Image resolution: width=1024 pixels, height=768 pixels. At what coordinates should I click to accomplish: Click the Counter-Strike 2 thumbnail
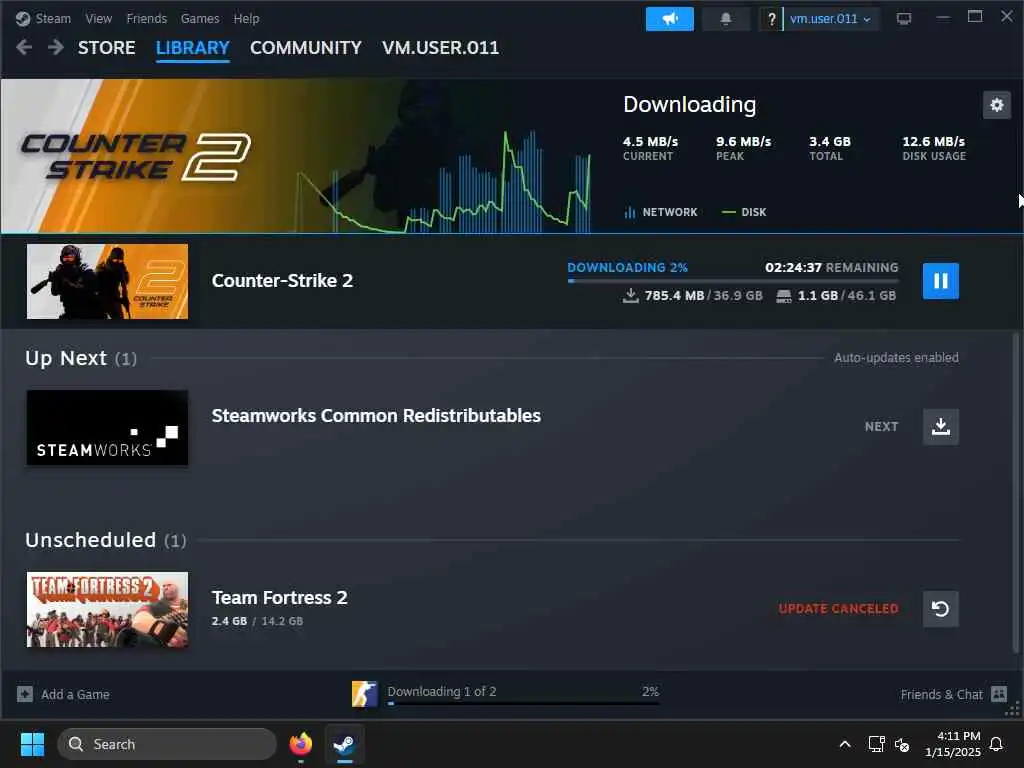coord(107,281)
